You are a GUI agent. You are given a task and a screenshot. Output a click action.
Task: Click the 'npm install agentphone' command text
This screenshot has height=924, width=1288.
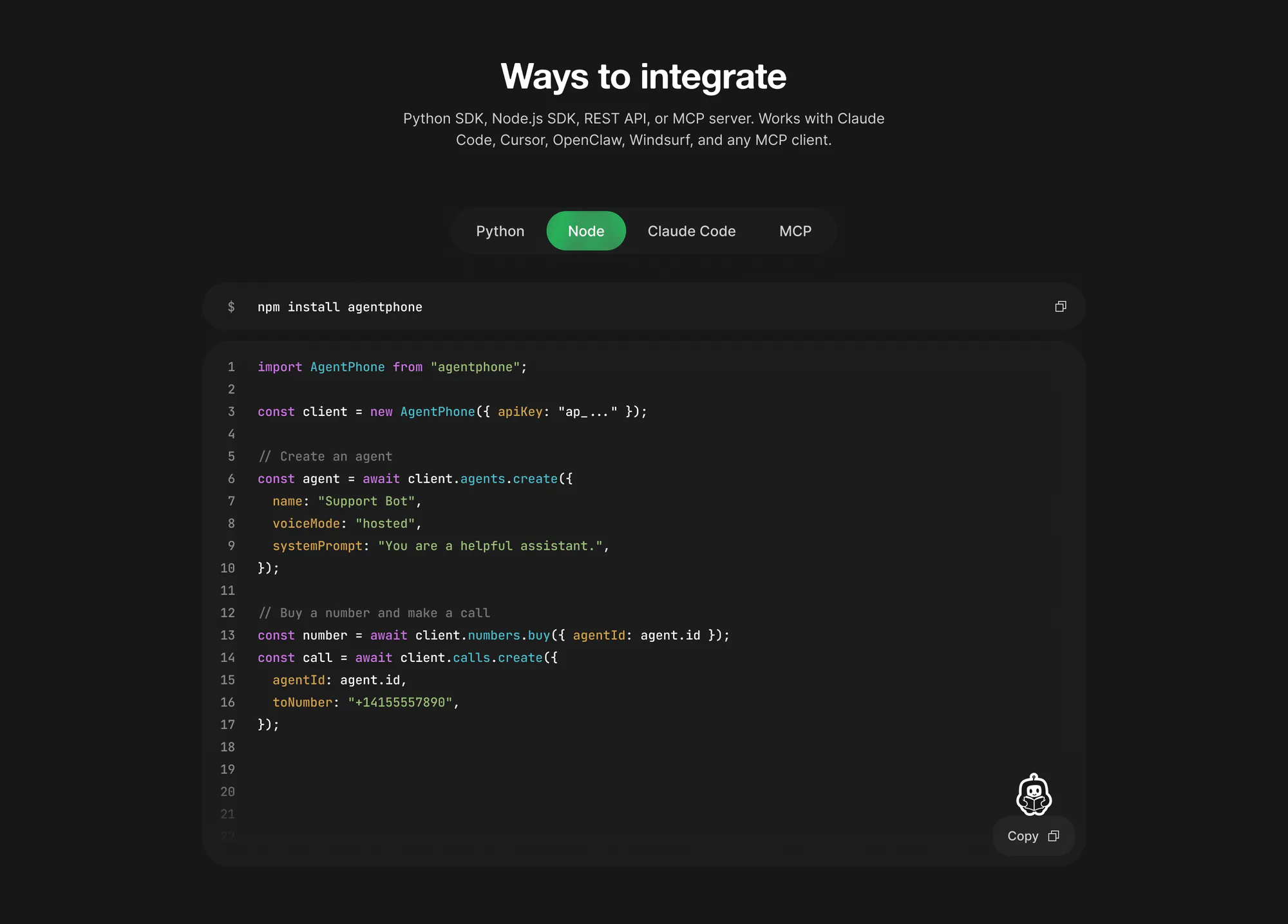(340, 307)
